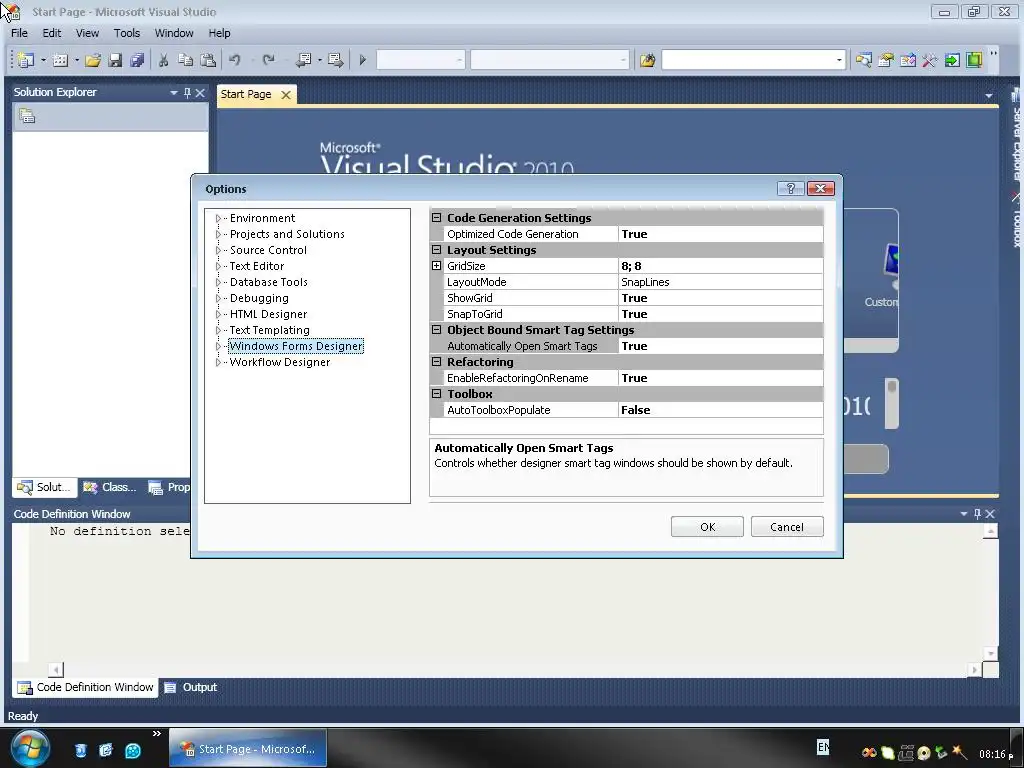Viewport: 1024px width, 768px height.
Task: Expand the Source Control node
Action: [218, 250]
